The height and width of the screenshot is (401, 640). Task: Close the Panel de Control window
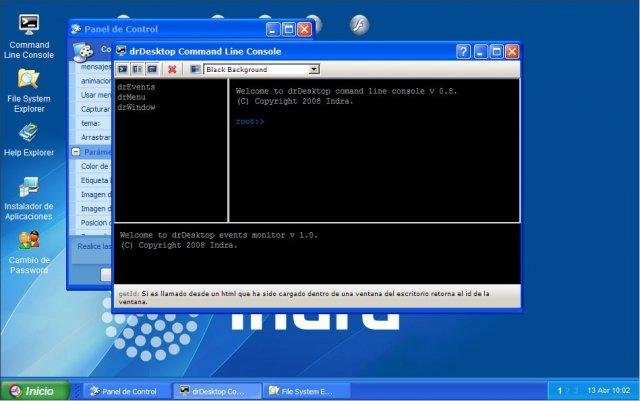coord(304,29)
